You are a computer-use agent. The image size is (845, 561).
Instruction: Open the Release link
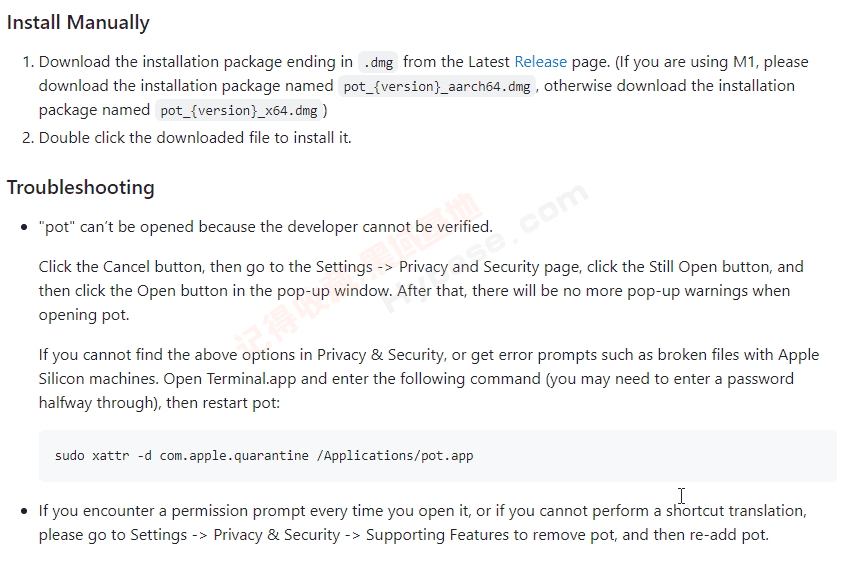540,62
